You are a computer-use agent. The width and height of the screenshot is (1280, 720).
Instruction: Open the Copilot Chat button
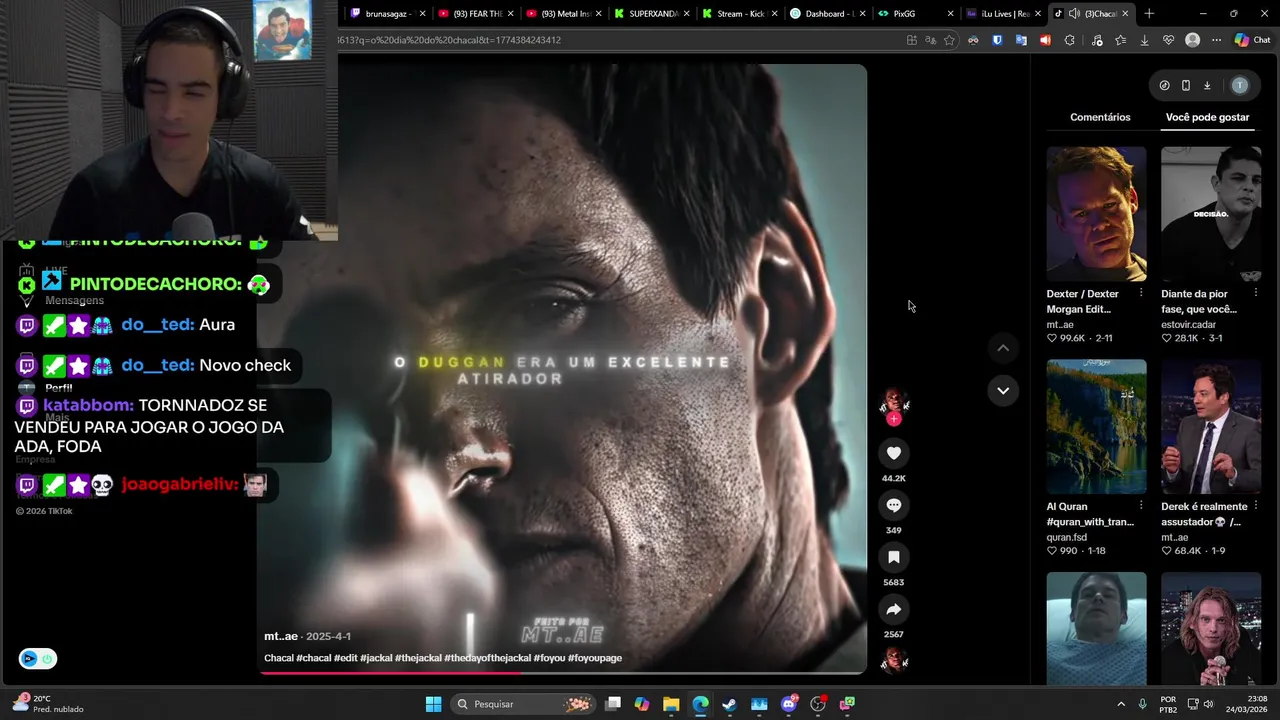(1252, 40)
